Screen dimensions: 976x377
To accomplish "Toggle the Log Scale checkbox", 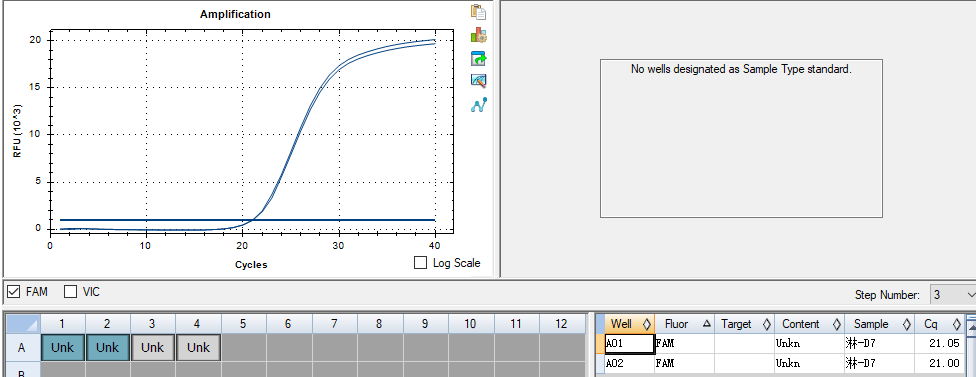I will pyautogui.click(x=421, y=263).
